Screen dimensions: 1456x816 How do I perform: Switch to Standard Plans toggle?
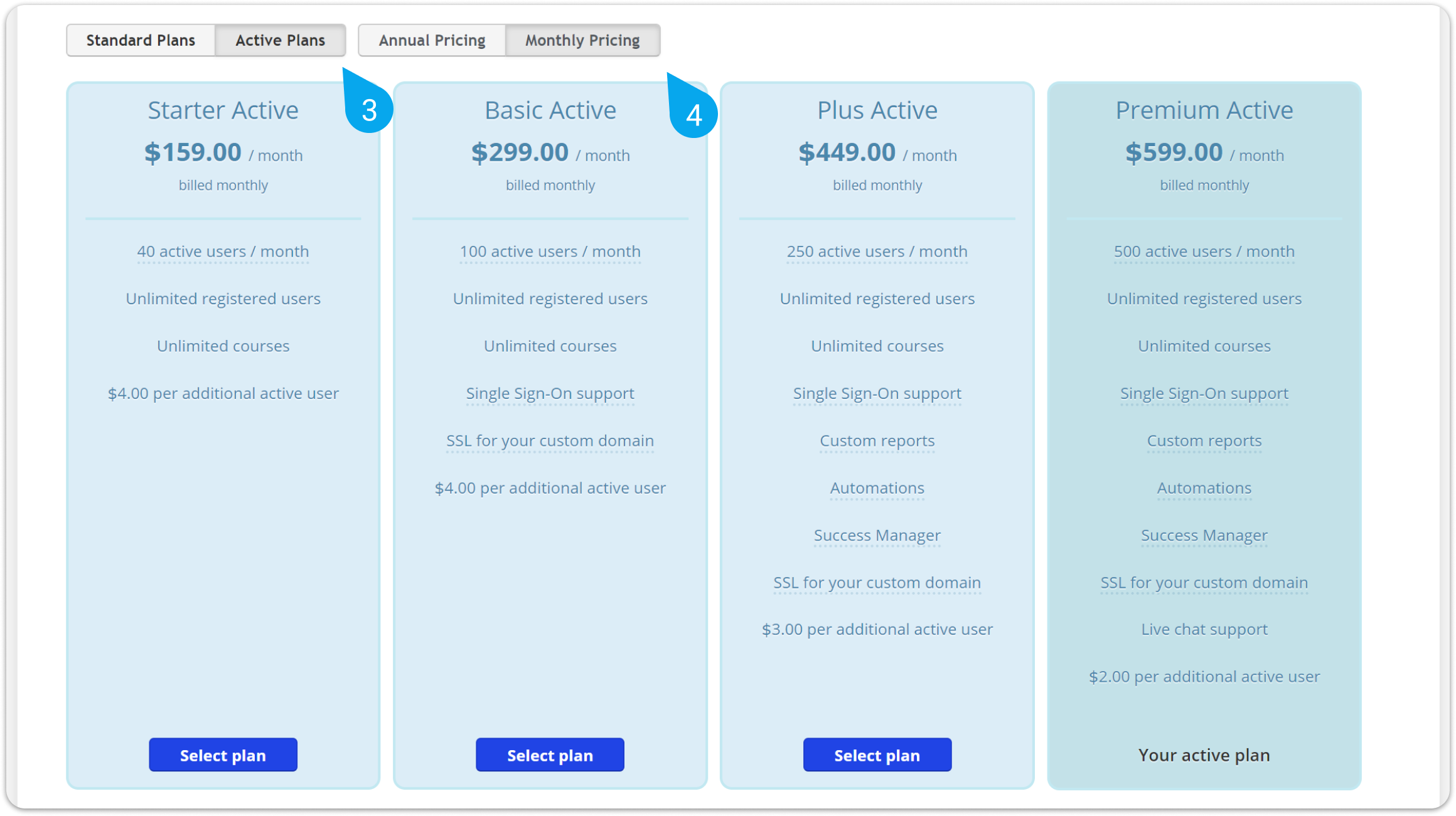tap(141, 41)
